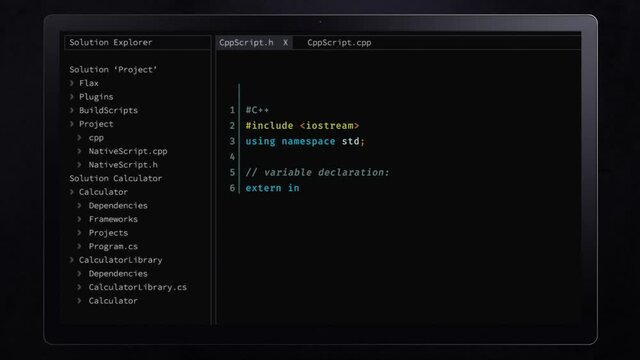640x360 pixels.
Task: Expand the NativeScript.cpp chevron
Action: [80, 151]
